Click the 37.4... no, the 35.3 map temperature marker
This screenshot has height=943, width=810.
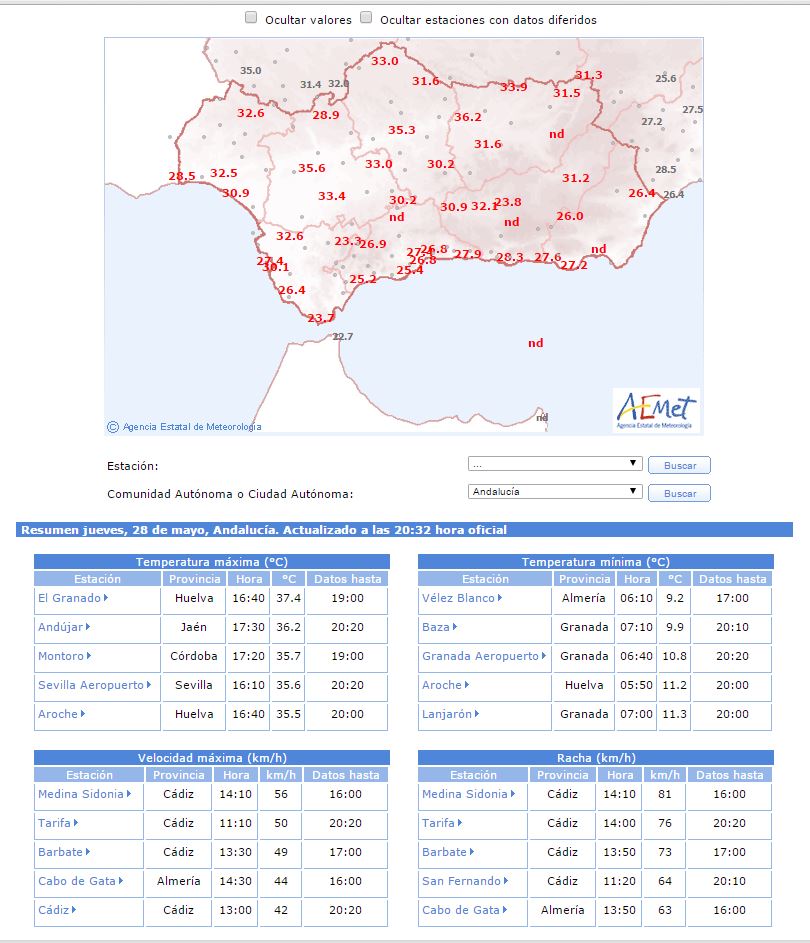point(402,130)
